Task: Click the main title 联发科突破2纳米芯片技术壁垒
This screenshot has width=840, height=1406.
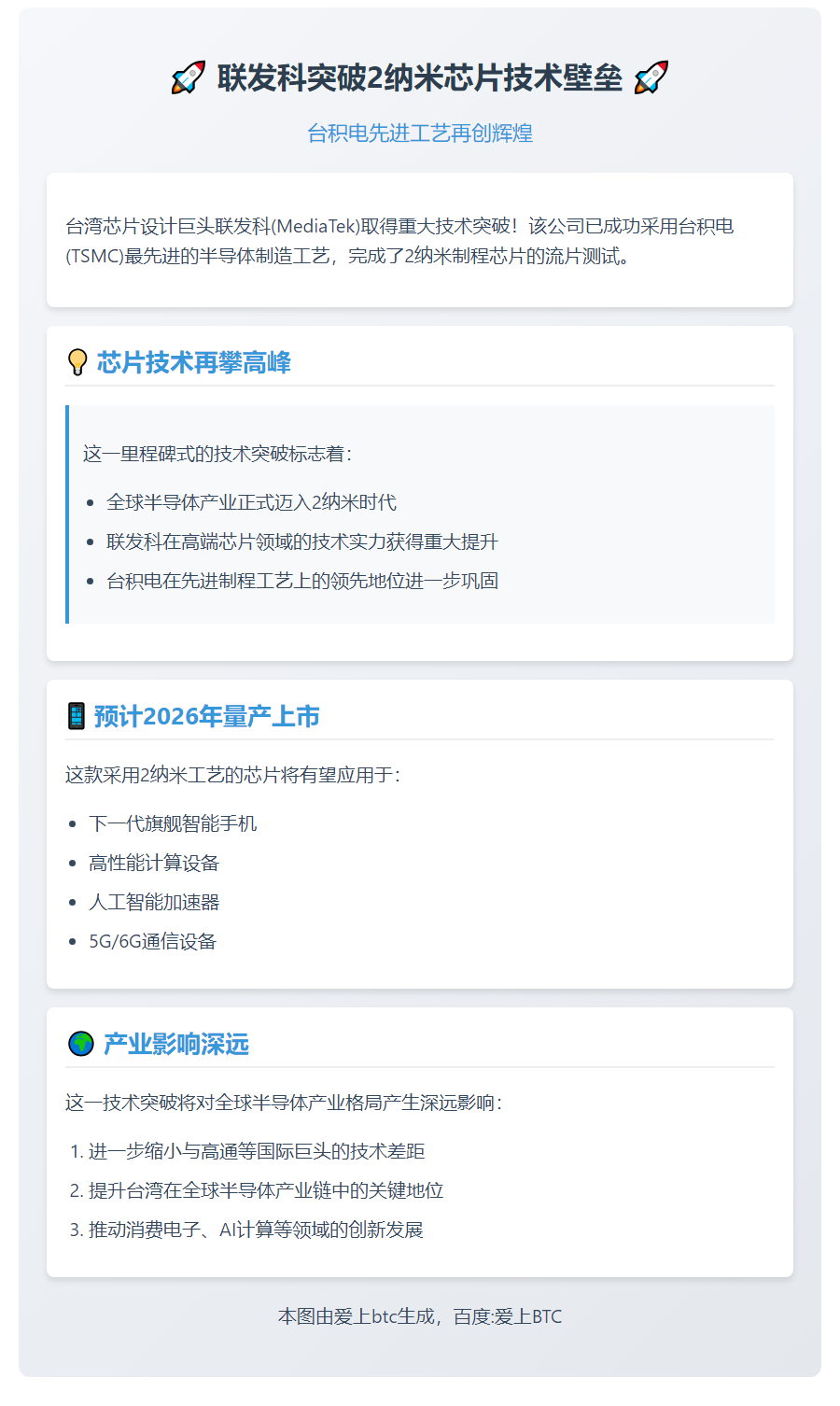Action: coord(419,77)
